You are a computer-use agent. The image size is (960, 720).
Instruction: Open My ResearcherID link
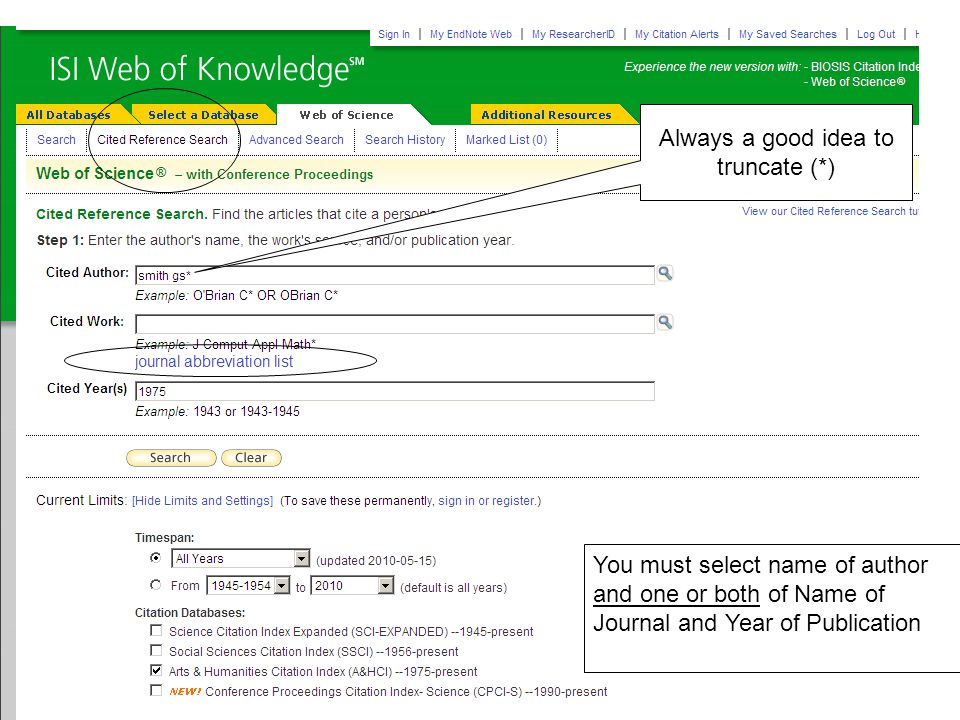click(573, 34)
